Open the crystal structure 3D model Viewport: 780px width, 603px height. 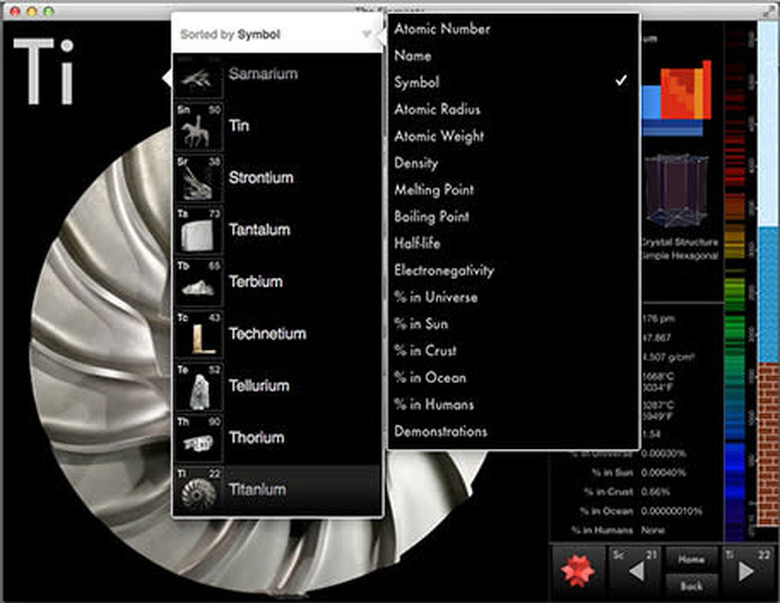point(678,192)
